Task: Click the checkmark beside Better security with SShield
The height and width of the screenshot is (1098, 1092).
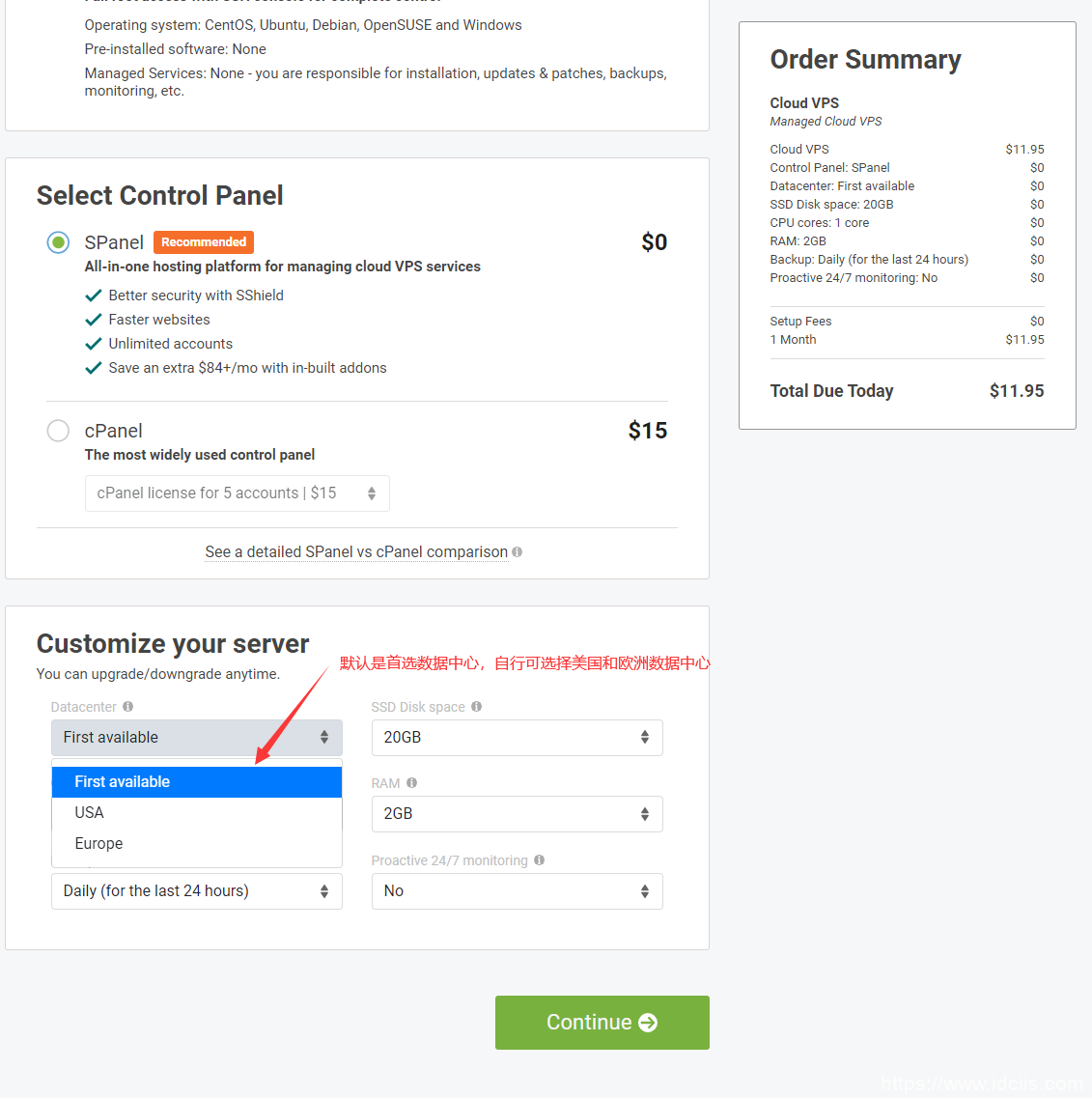Action: (x=94, y=296)
